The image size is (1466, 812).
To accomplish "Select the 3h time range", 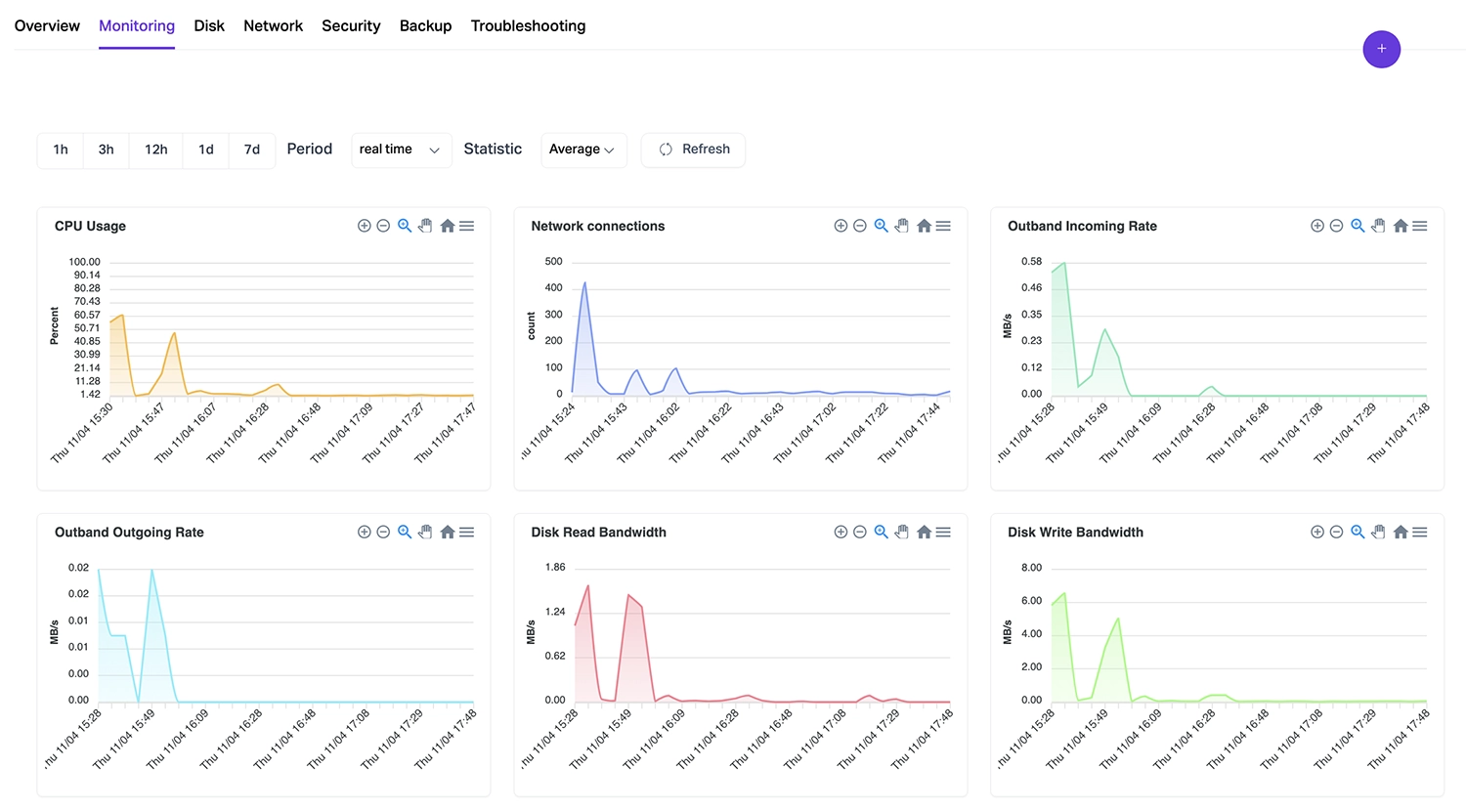I will pyautogui.click(x=107, y=150).
